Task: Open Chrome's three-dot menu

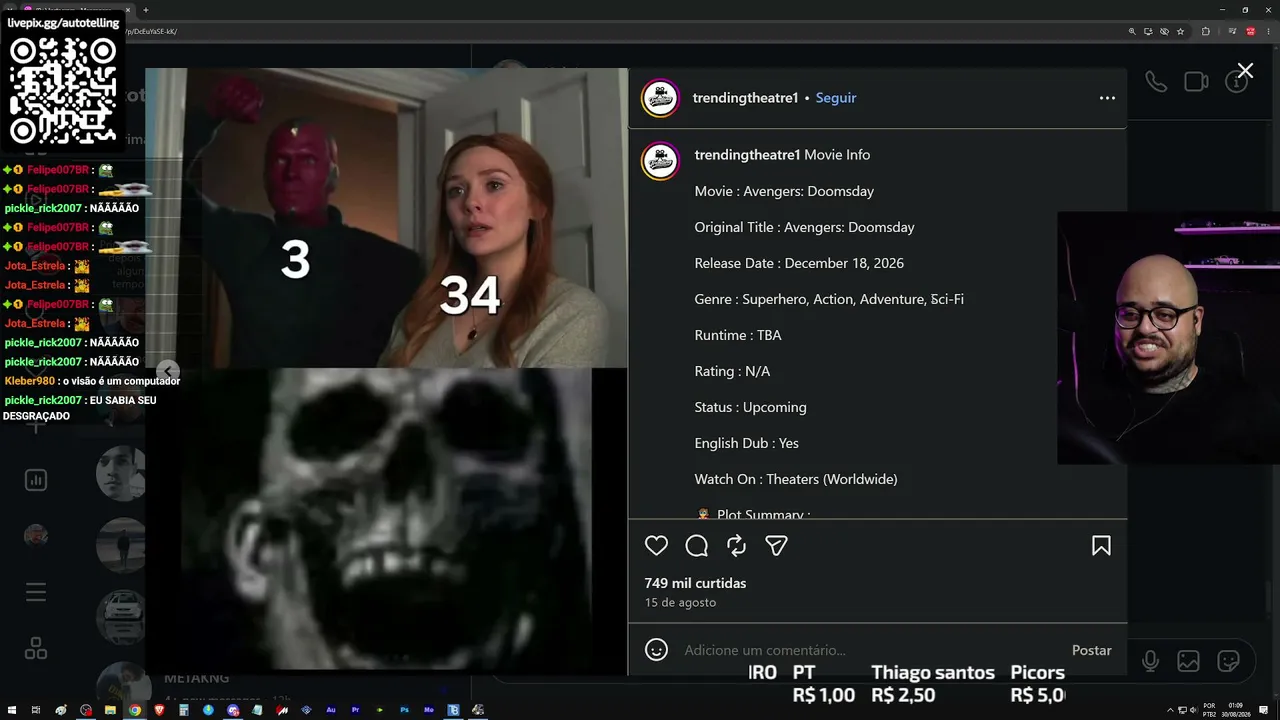Action: click(1268, 31)
